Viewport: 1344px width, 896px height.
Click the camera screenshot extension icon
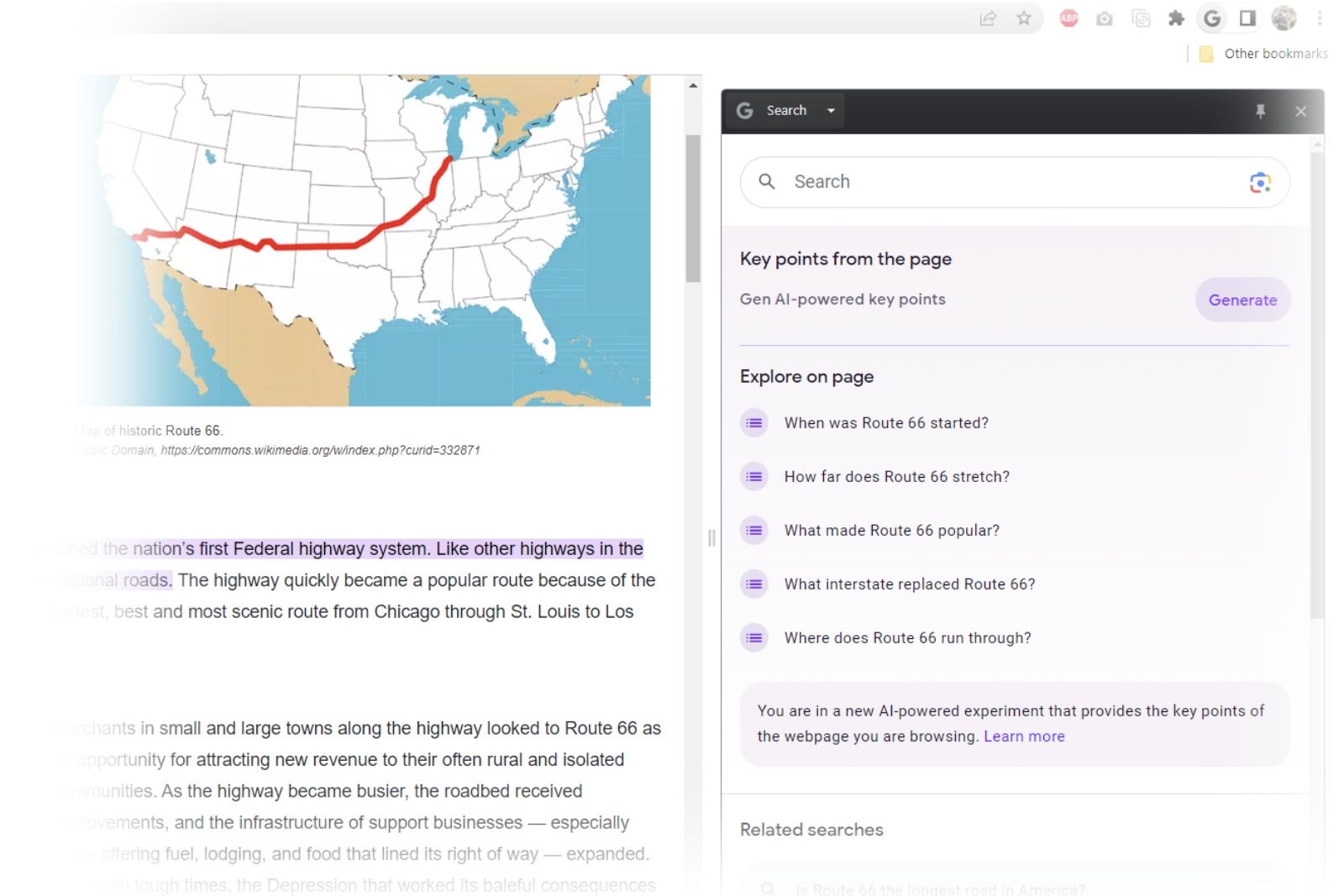point(1104,18)
